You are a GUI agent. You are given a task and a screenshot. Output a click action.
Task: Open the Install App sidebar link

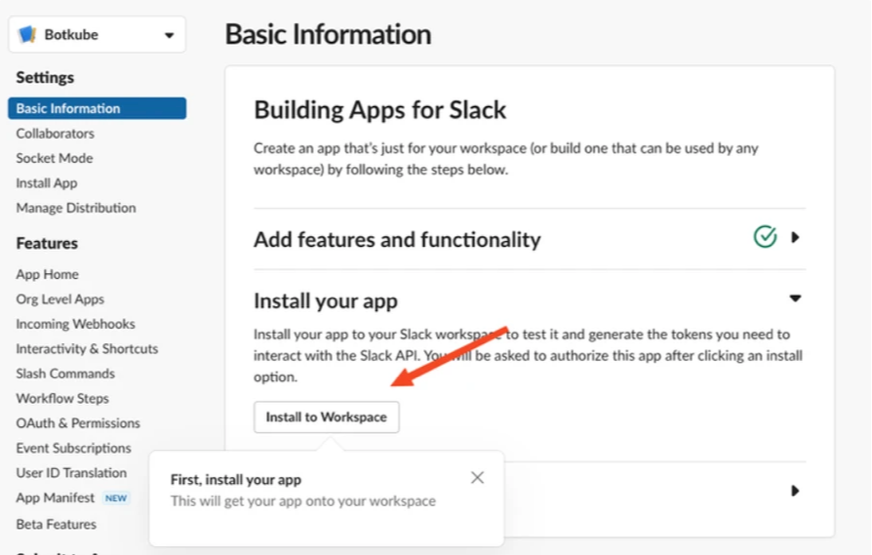pyautogui.click(x=46, y=183)
